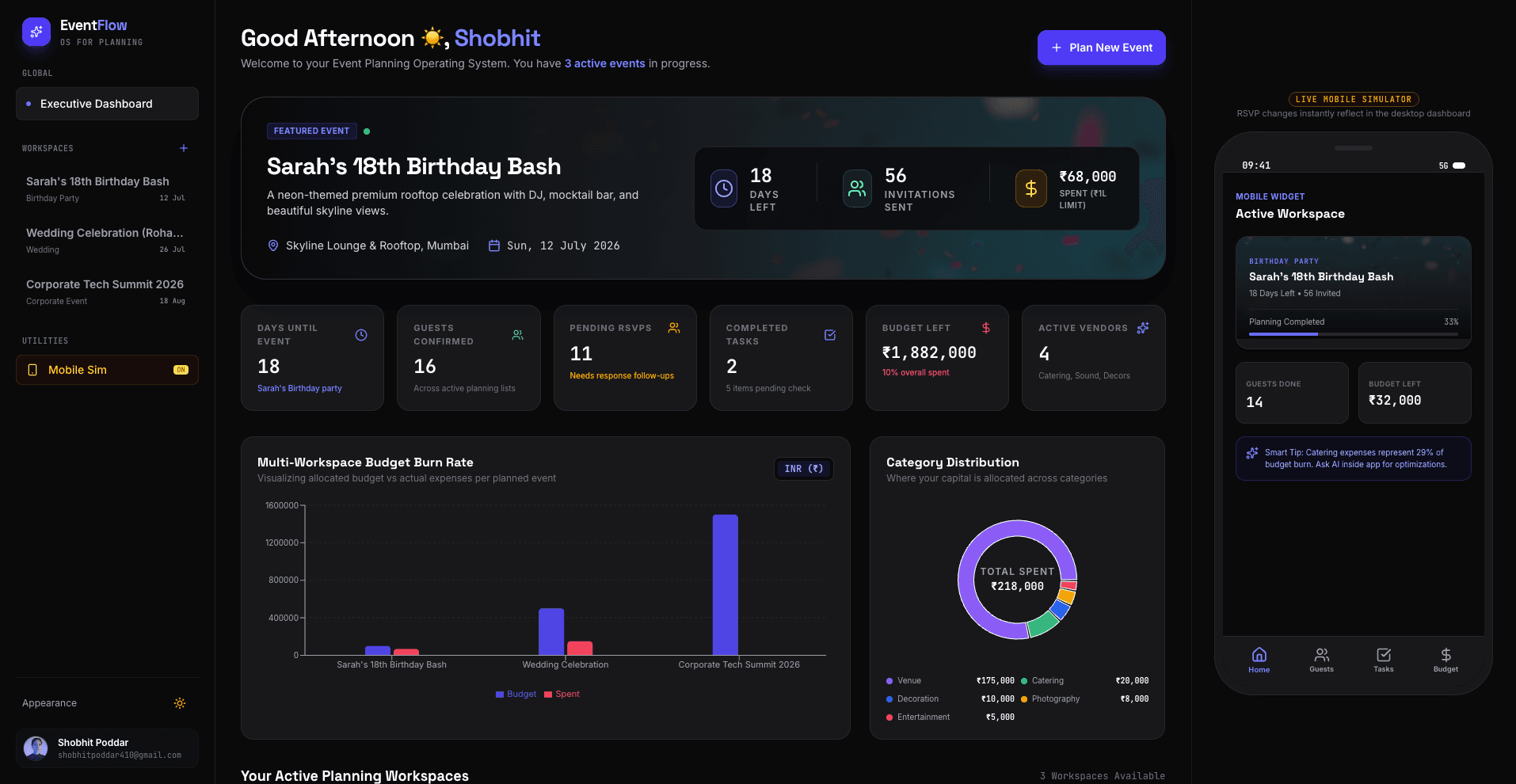Open the Budget tab in mobile simulator

1446,659
